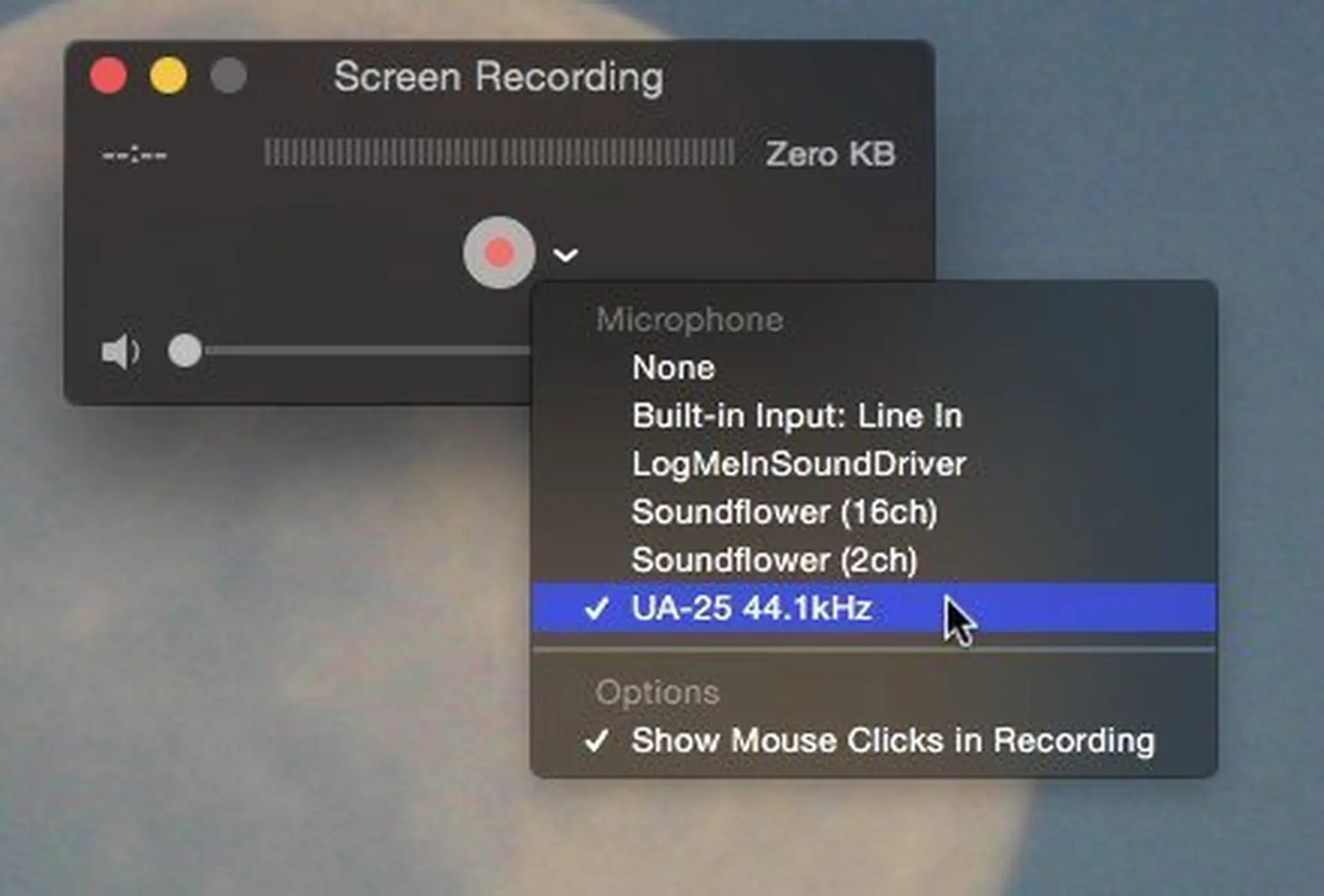Click the audio level meter
1324x896 pixels.
pyautogui.click(x=499, y=153)
